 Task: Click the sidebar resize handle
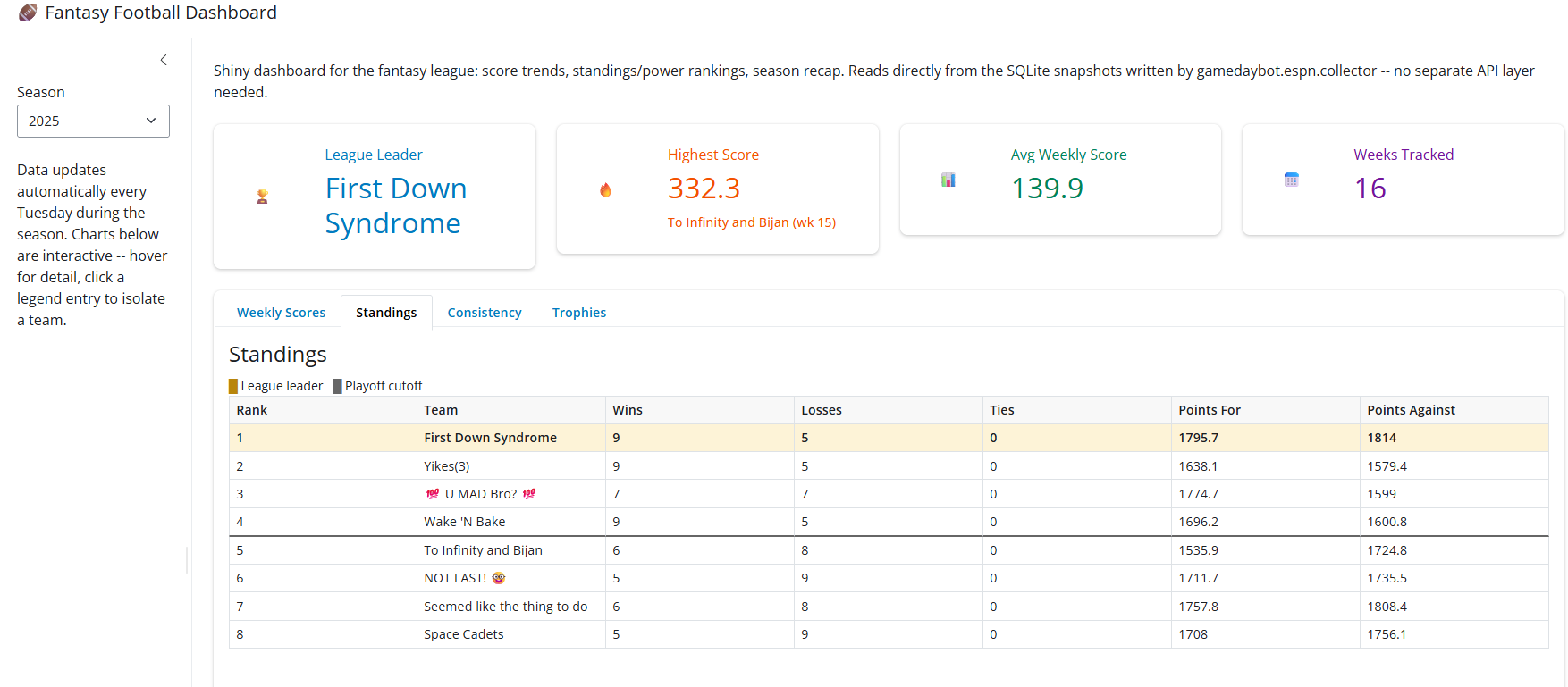point(187,560)
